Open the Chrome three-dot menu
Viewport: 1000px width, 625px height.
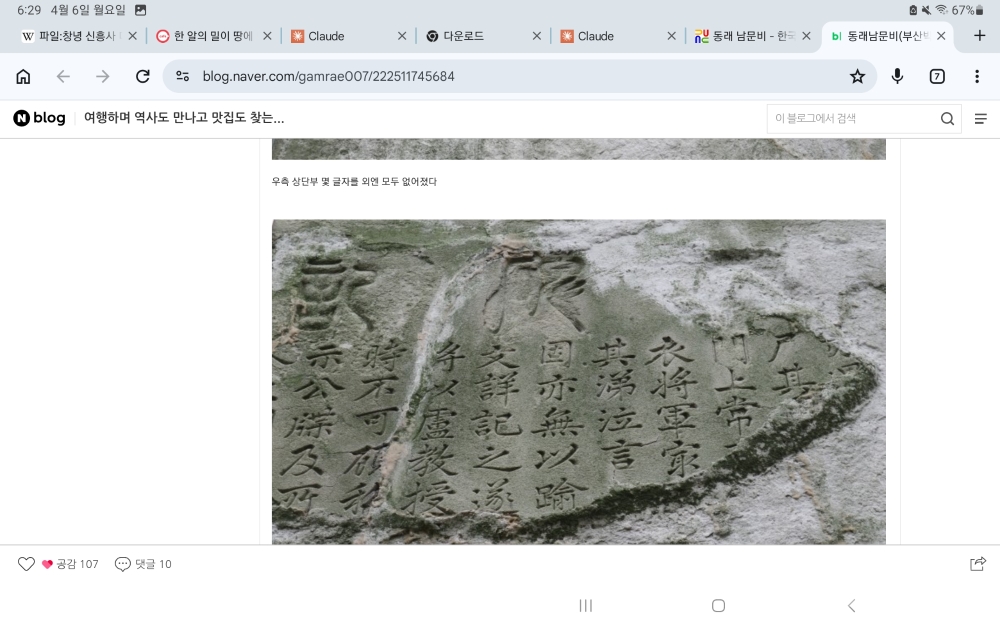point(977,76)
